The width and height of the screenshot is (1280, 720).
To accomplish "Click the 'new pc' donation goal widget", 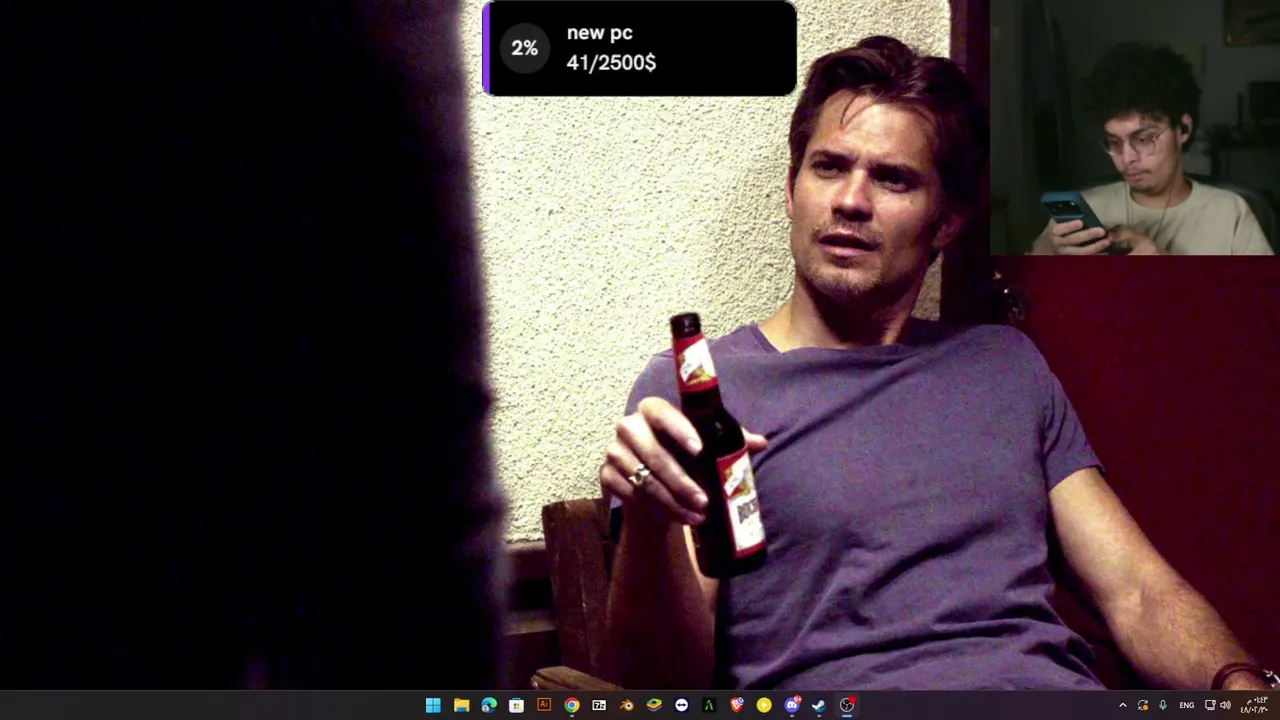I will click(x=639, y=48).
